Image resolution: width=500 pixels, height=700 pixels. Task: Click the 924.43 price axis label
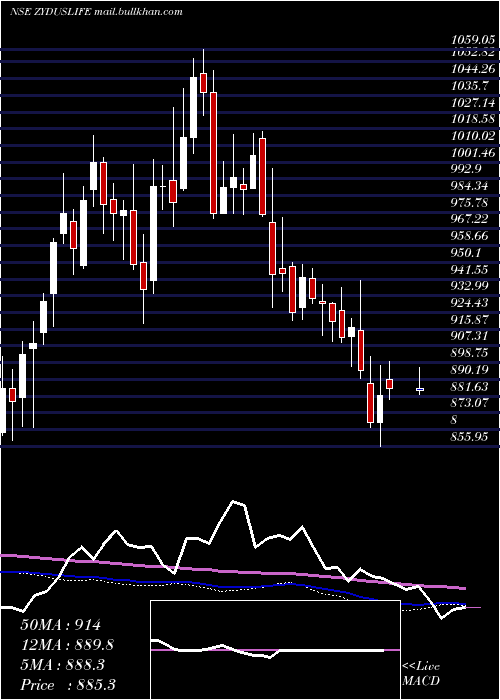pyautogui.click(x=470, y=303)
